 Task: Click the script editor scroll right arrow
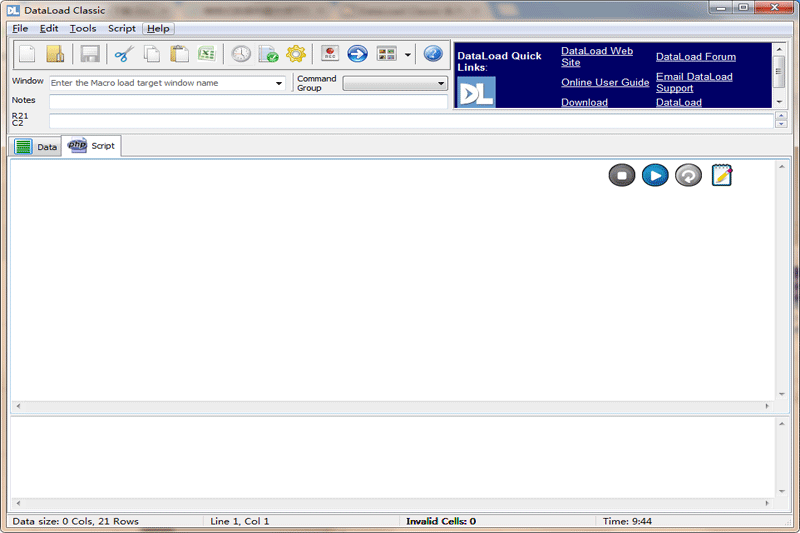[767, 406]
